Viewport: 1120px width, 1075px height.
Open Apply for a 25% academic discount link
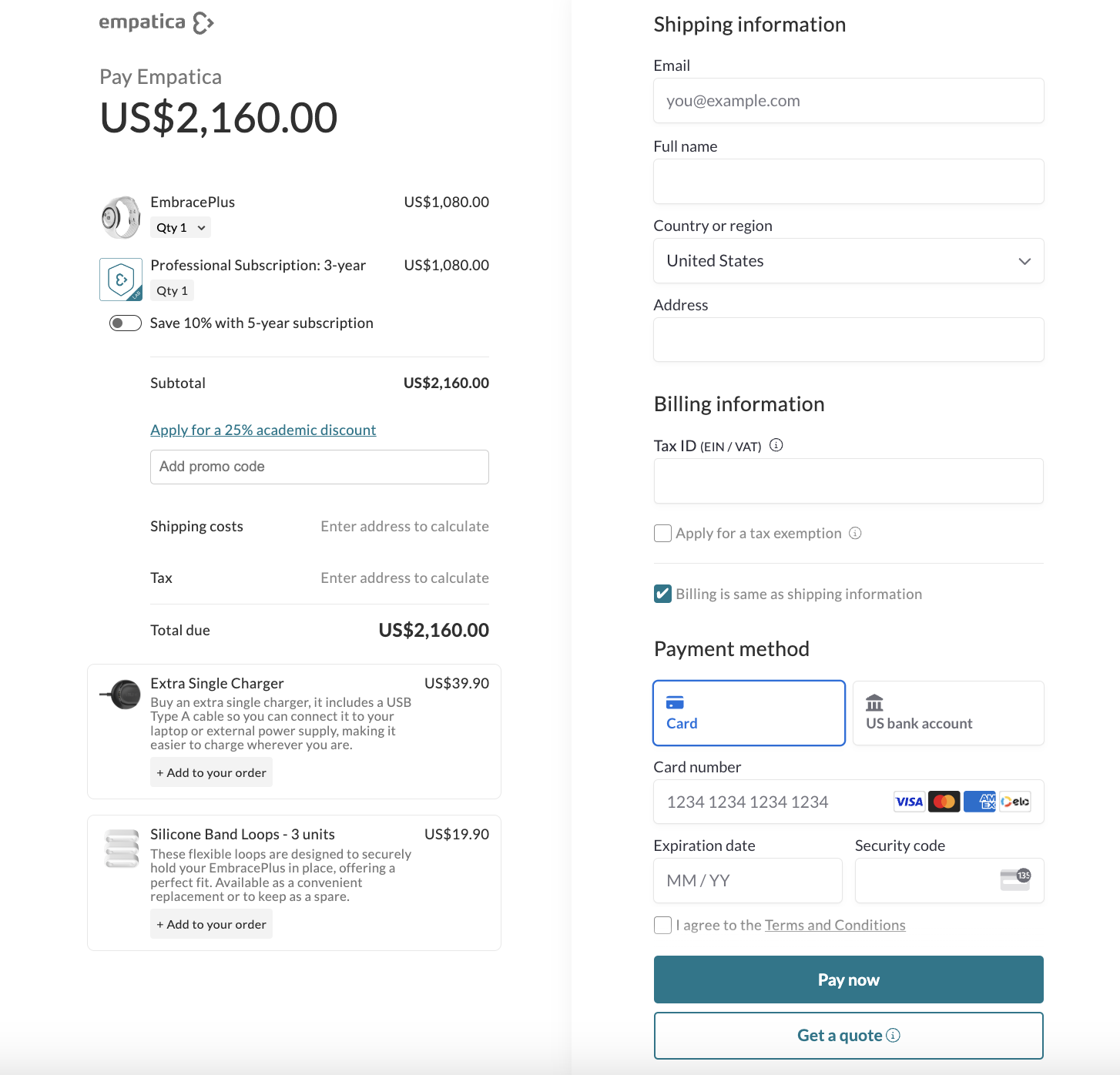[x=263, y=430]
